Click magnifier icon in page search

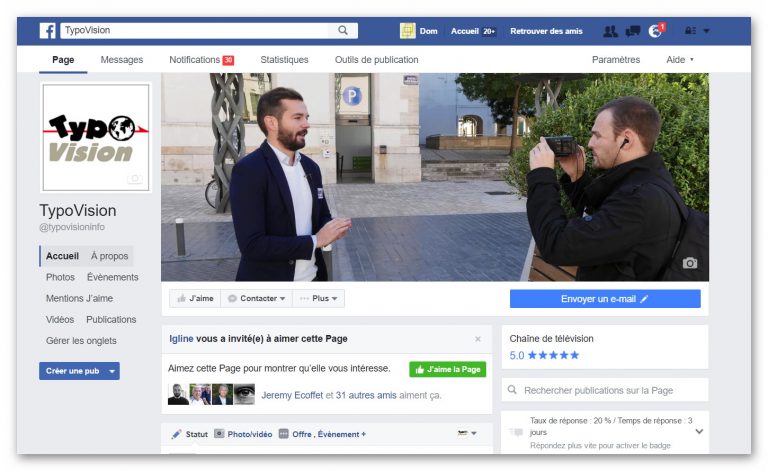(x=512, y=390)
